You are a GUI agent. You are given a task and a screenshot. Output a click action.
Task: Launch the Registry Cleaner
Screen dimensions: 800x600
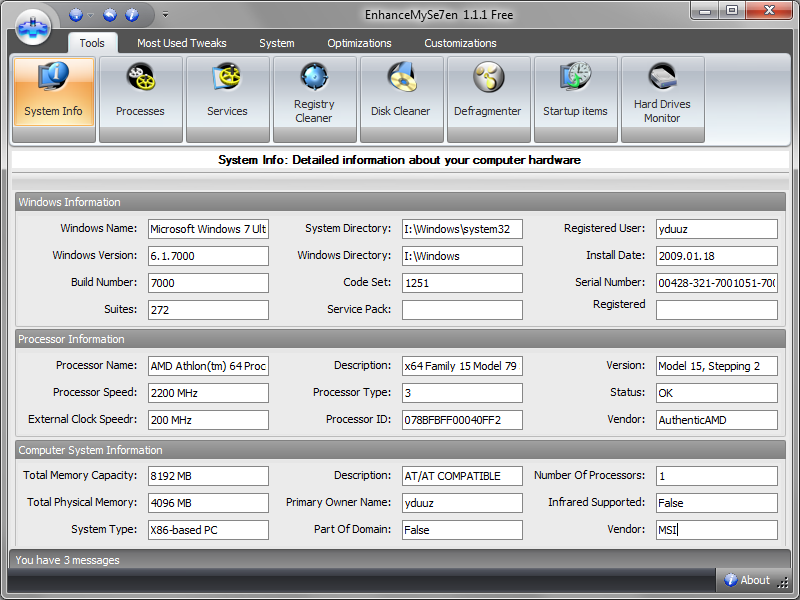click(x=314, y=97)
